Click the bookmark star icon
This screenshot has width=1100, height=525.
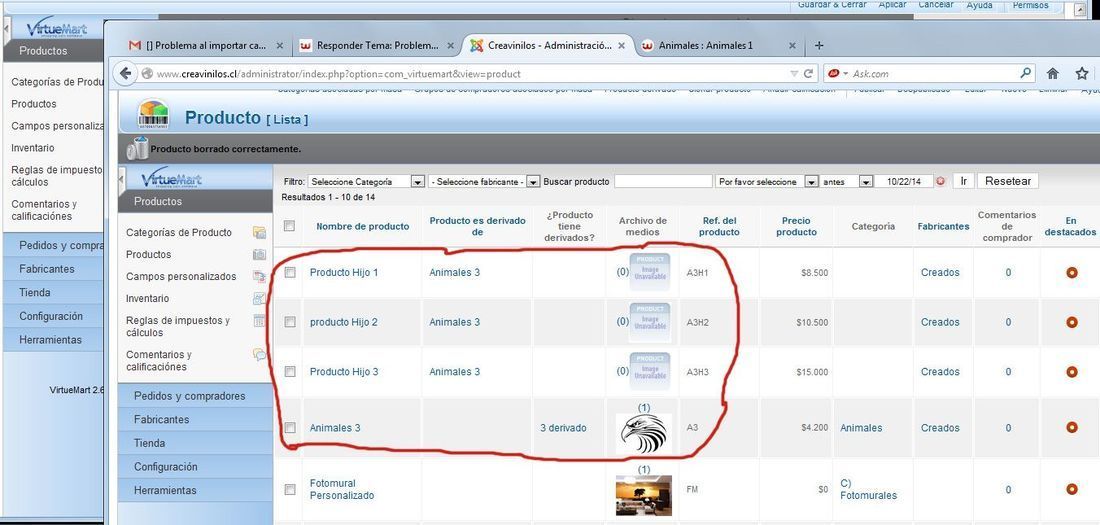pyautogui.click(x=1082, y=73)
